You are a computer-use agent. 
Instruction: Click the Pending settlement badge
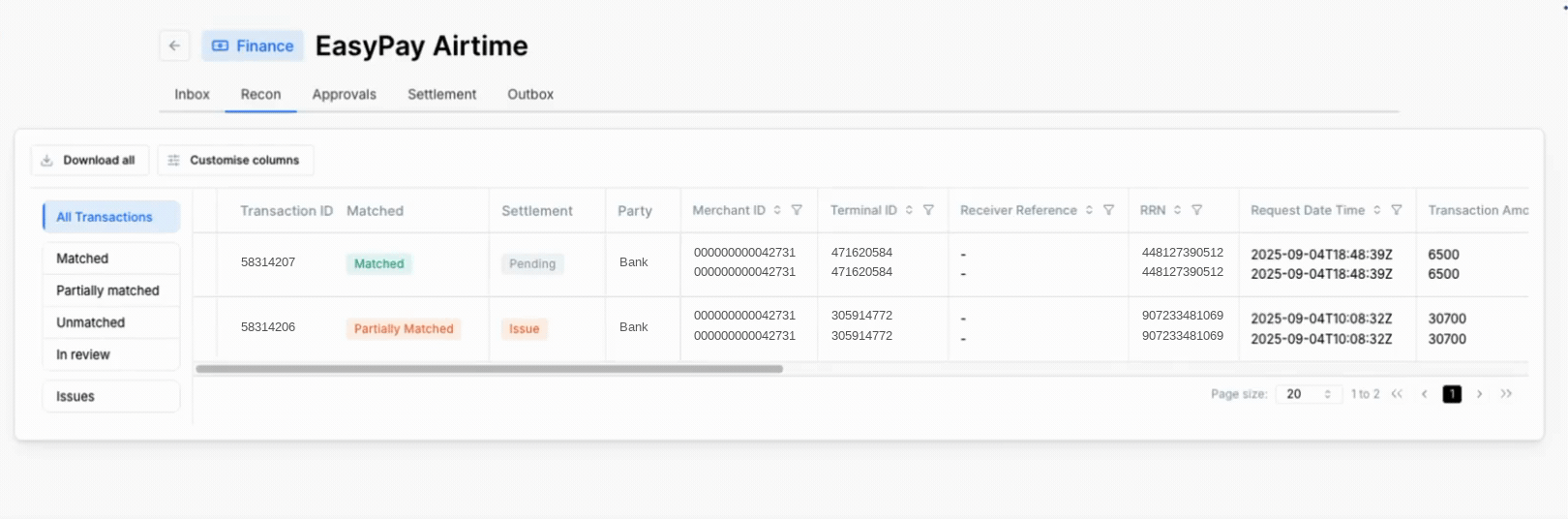(x=532, y=263)
